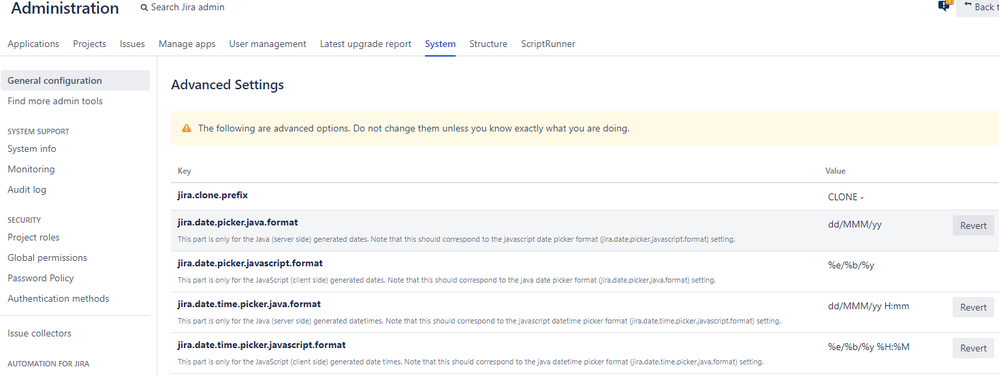Viewport: 999px width, 376px height.
Task: Open the Structure tab
Action: [488, 44]
